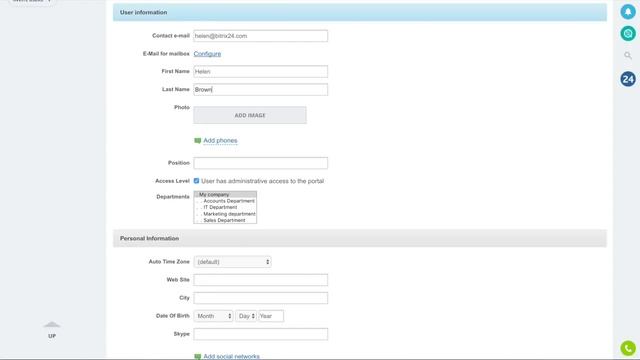Click the UP label to scroll top
The height and width of the screenshot is (360, 640).
coord(52,336)
